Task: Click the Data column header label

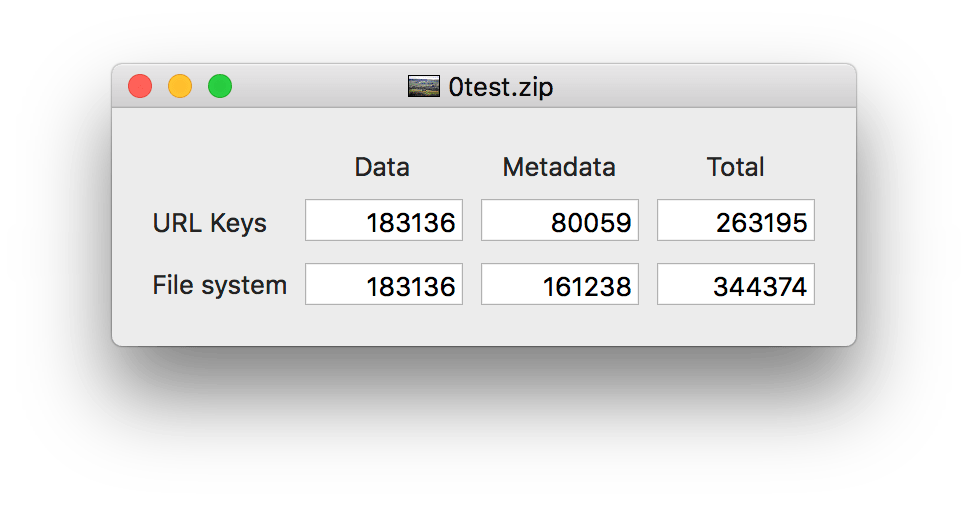Action: coord(382,167)
